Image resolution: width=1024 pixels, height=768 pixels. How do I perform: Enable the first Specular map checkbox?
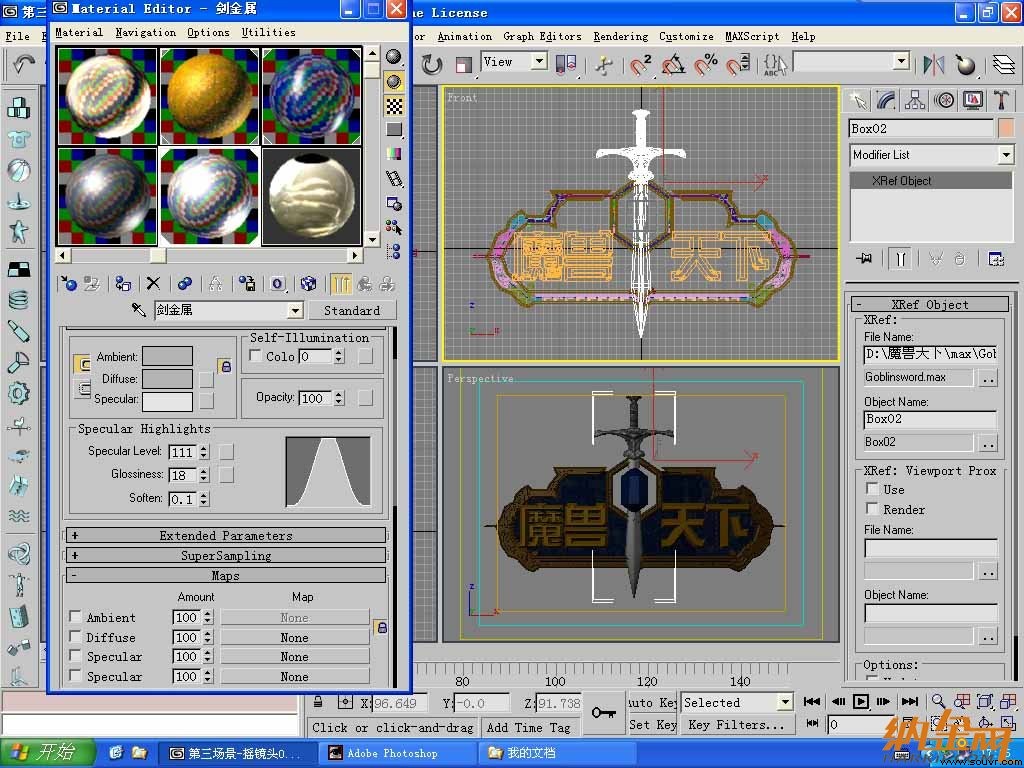click(x=75, y=656)
